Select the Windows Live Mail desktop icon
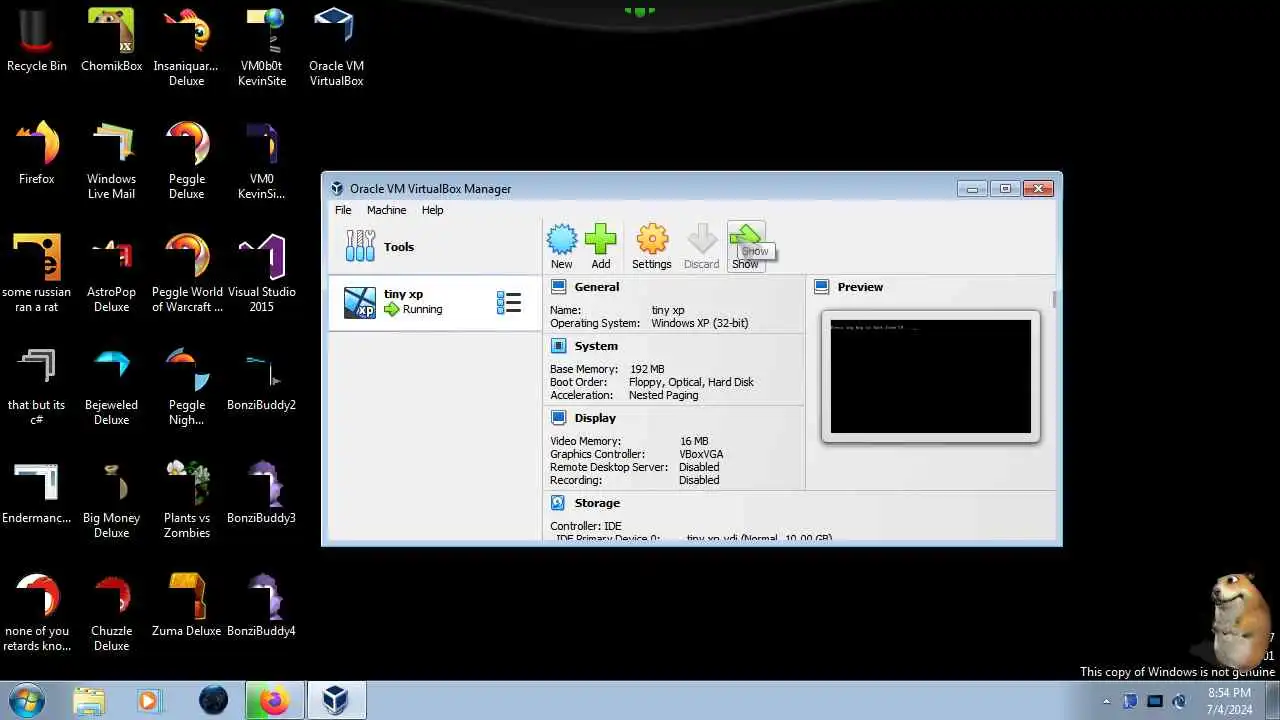The width and height of the screenshot is (1280, 720). 111,161
